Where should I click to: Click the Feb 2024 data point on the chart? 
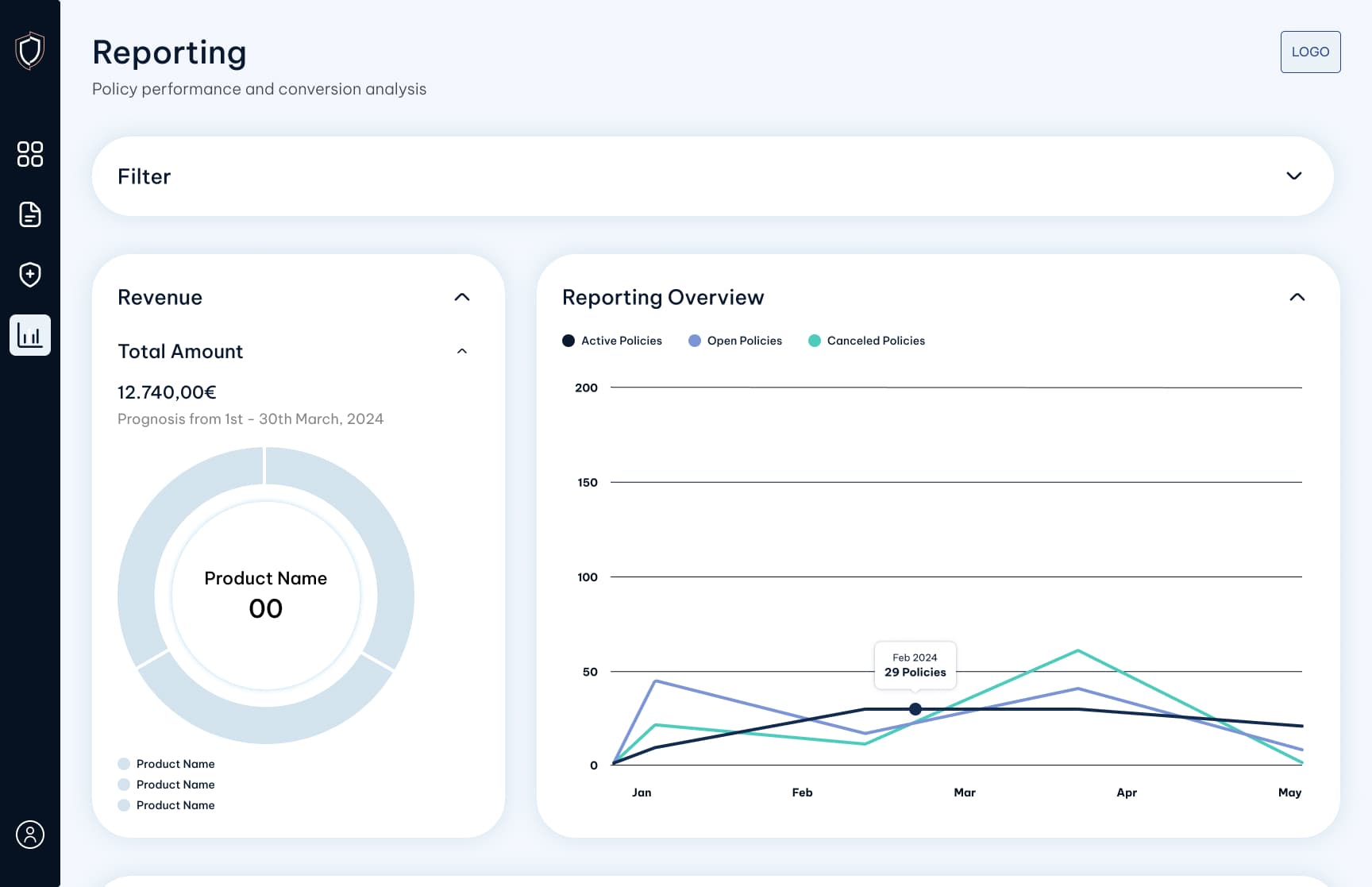[915, 709]
